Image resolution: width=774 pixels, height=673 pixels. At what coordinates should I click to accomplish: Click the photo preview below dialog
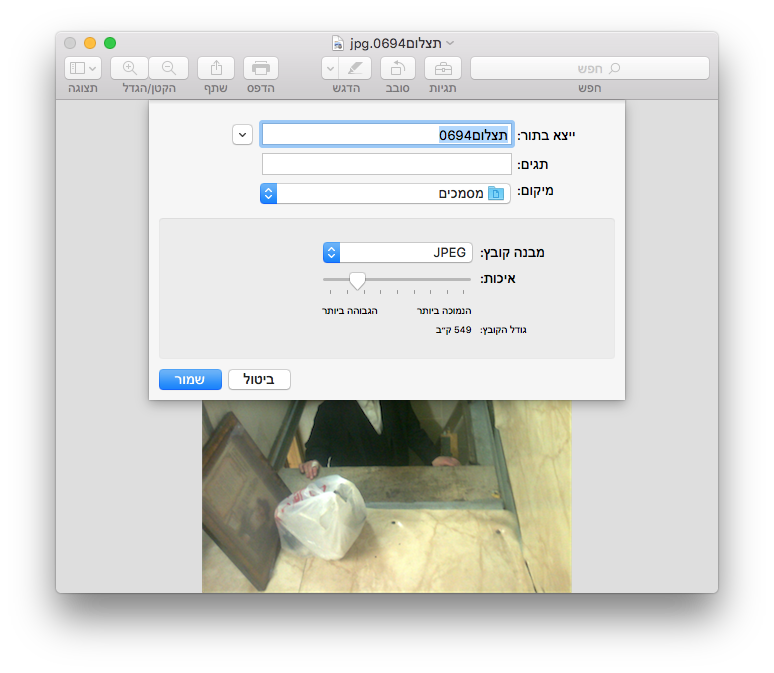[x=387, y=496]
